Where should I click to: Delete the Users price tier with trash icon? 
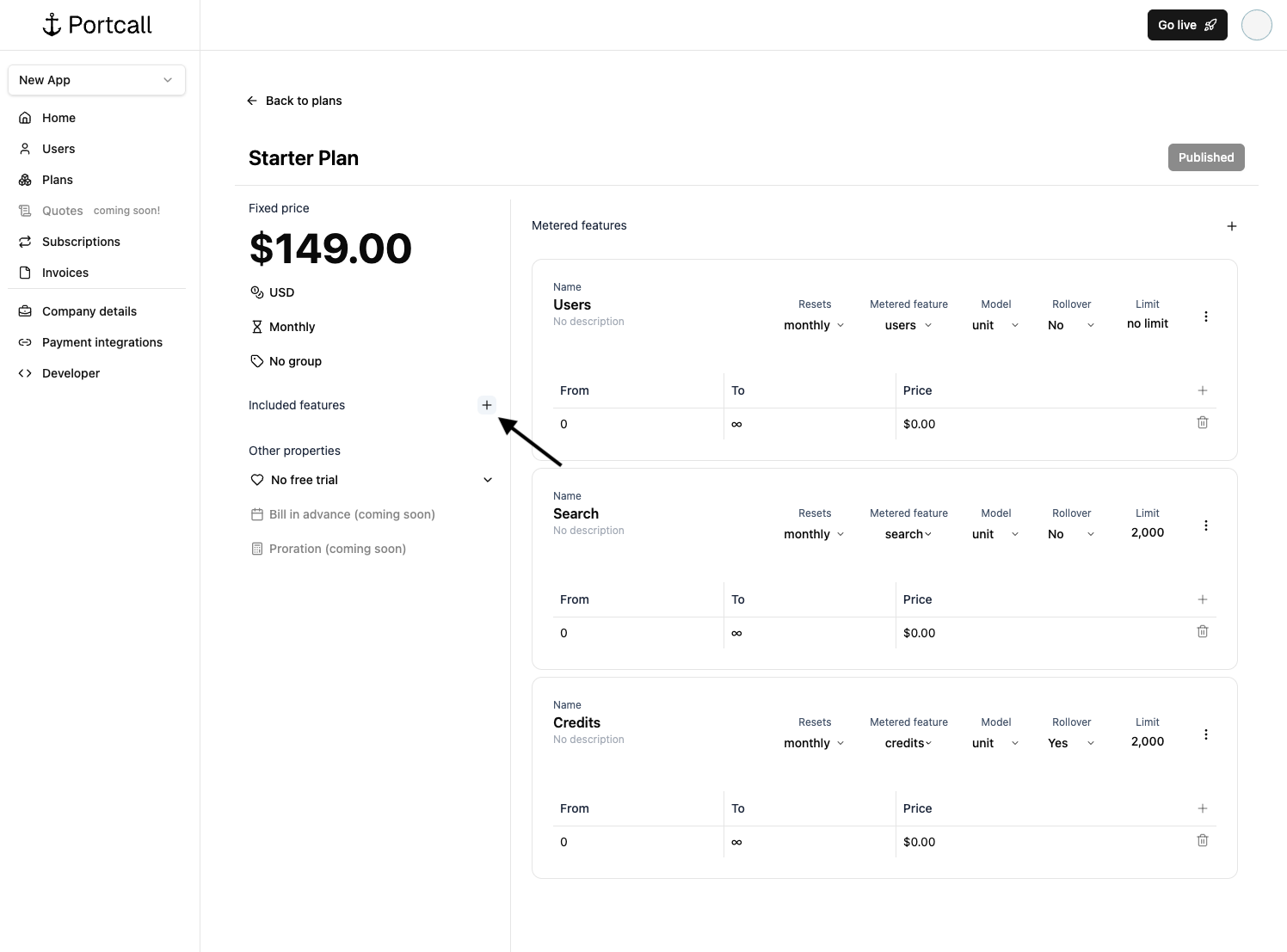1203,422
